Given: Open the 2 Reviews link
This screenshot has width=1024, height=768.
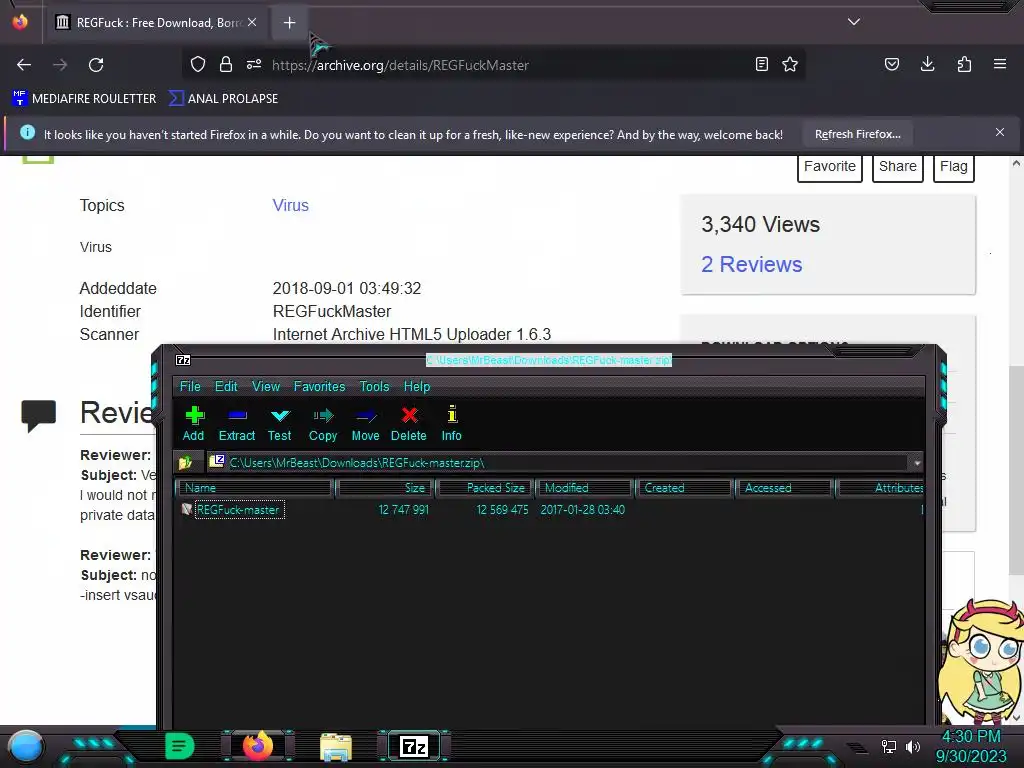Looking at the screenshot, I should pos(751,264).
